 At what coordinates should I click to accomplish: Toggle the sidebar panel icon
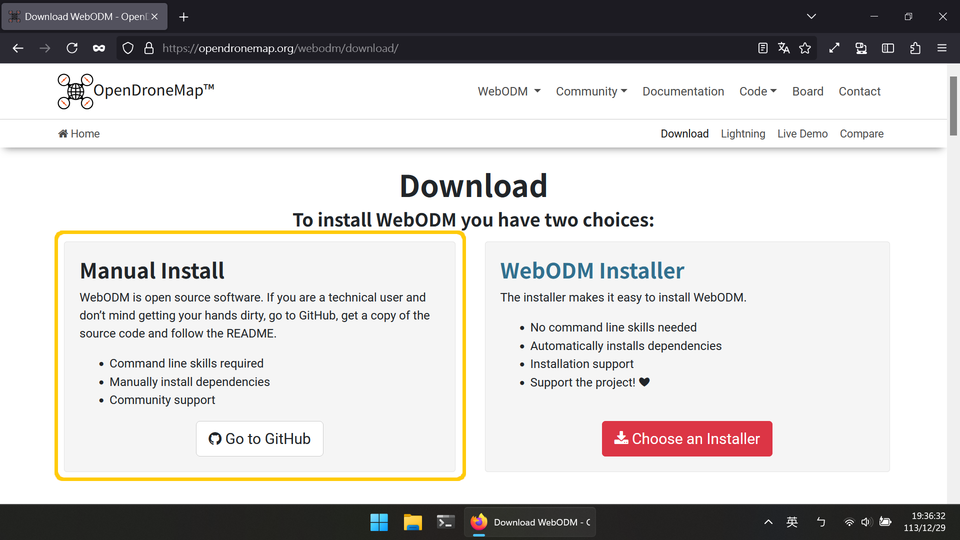click(x=888, y=48)
